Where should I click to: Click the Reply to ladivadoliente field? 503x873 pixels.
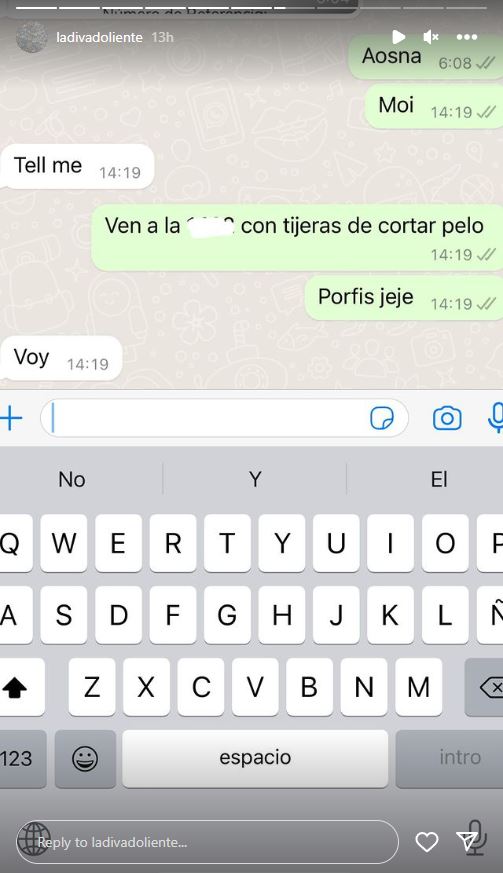pos(207,842)
